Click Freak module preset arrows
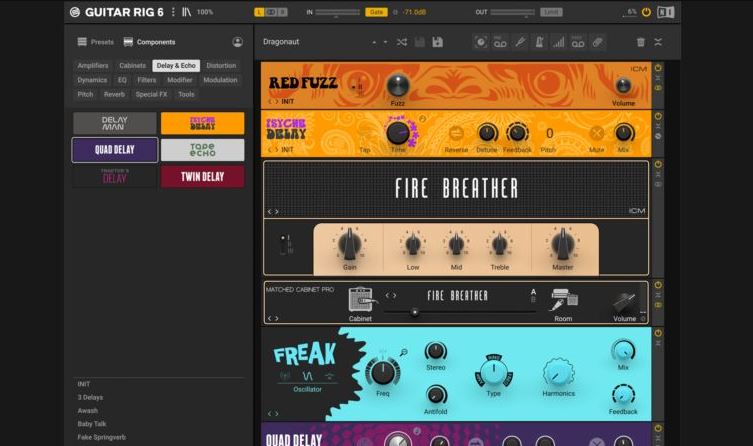Screen dimensions: 753x446 273,413
